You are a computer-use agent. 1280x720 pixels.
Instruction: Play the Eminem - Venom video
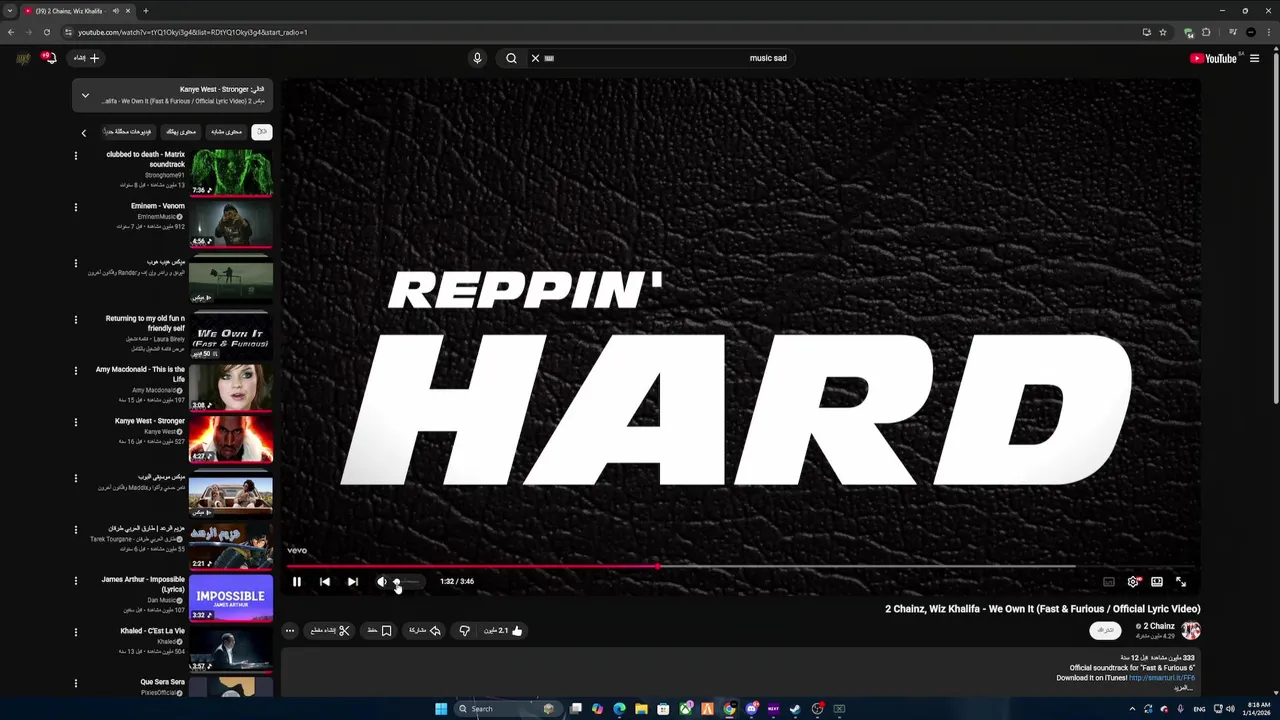231,224
